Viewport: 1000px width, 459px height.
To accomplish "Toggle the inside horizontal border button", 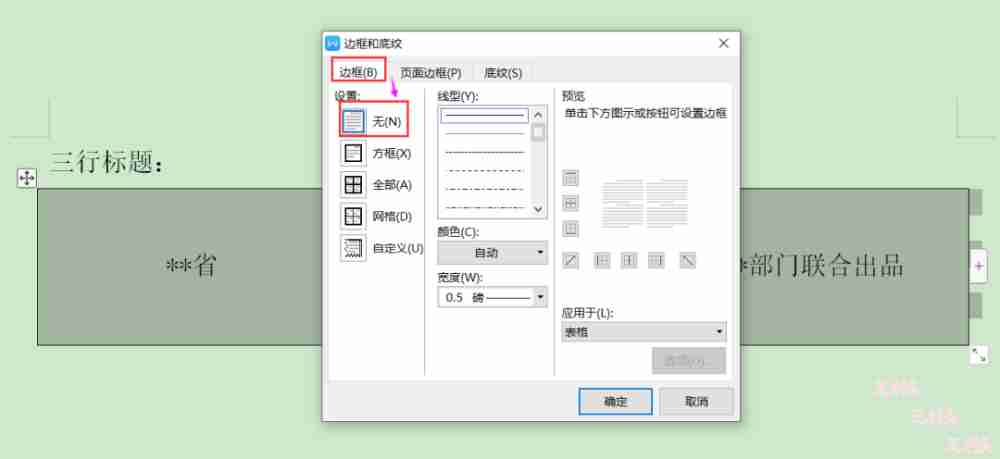I will [571, 203].
